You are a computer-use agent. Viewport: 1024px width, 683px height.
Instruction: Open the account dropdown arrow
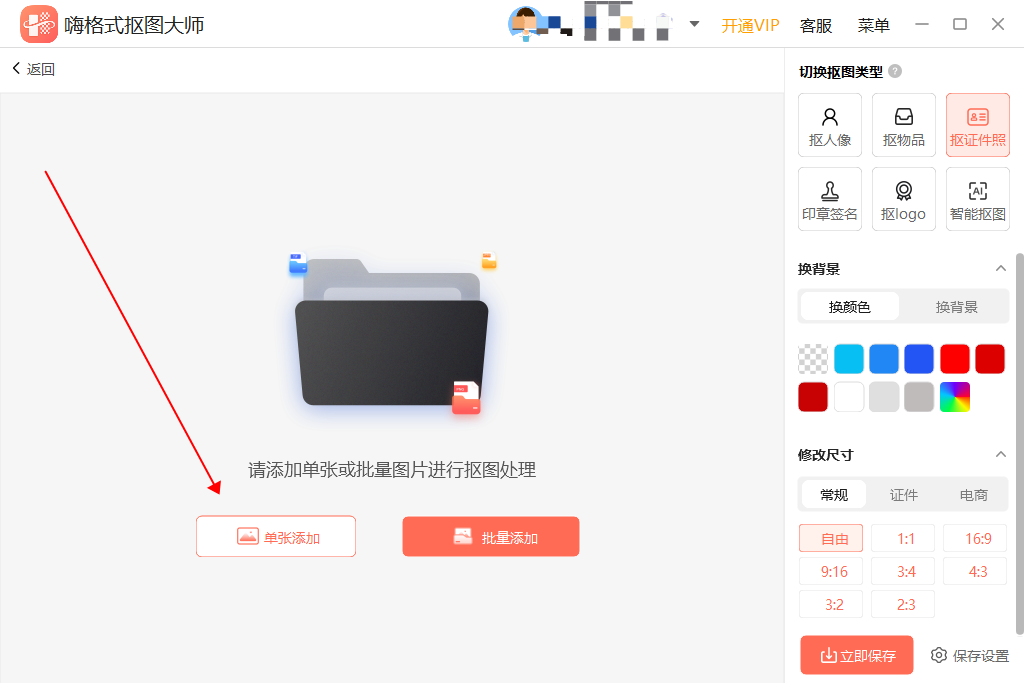(x=694, y=24)
